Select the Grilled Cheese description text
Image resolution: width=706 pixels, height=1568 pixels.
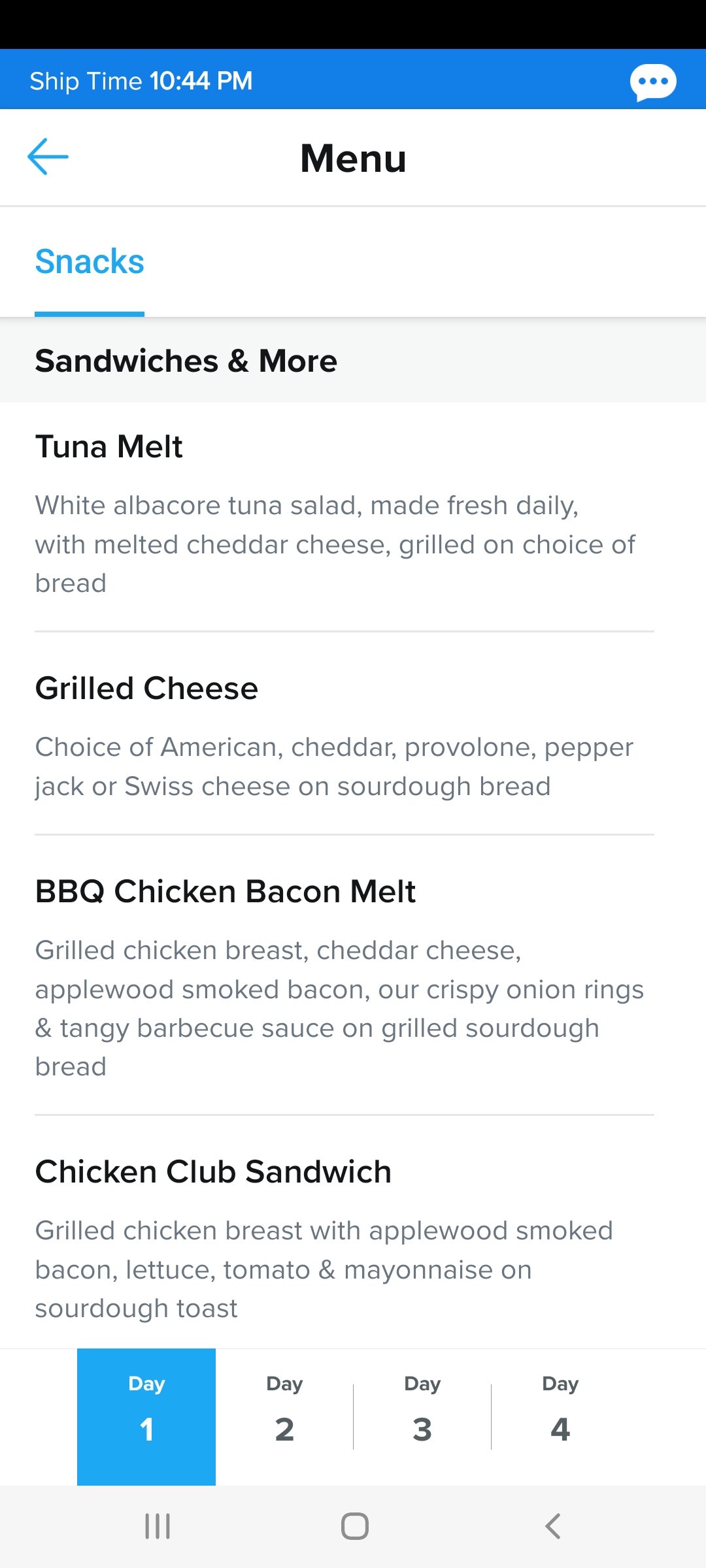(x=334, y=767)
